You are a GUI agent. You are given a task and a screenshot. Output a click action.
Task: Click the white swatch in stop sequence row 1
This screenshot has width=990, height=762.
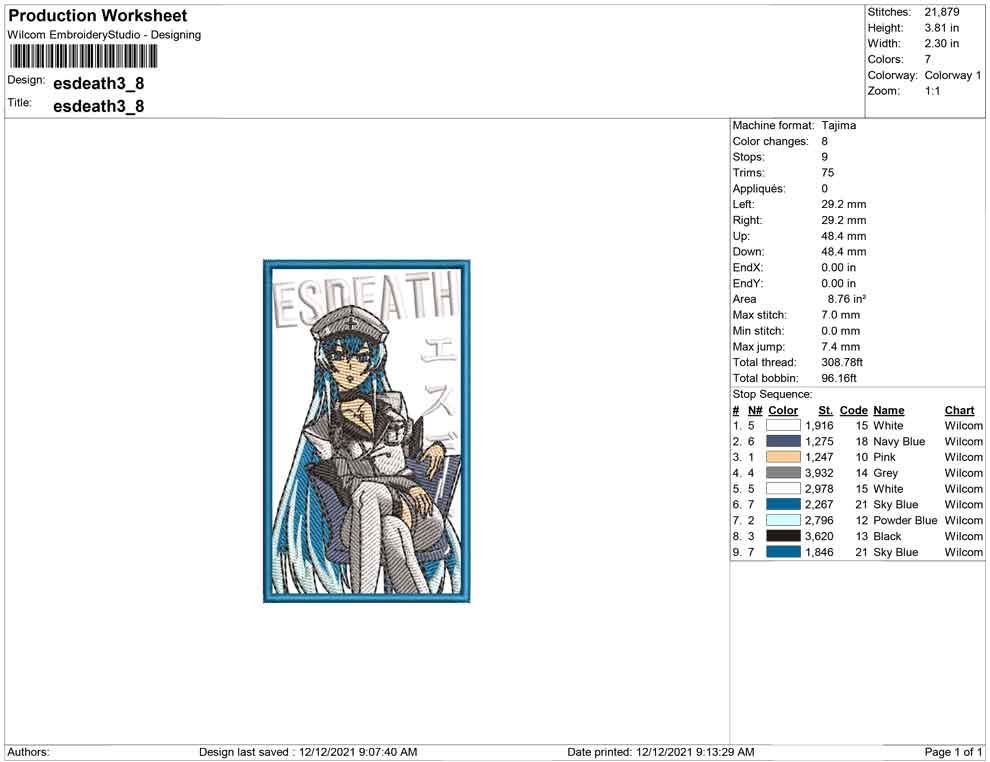click(x=783, y=426)
